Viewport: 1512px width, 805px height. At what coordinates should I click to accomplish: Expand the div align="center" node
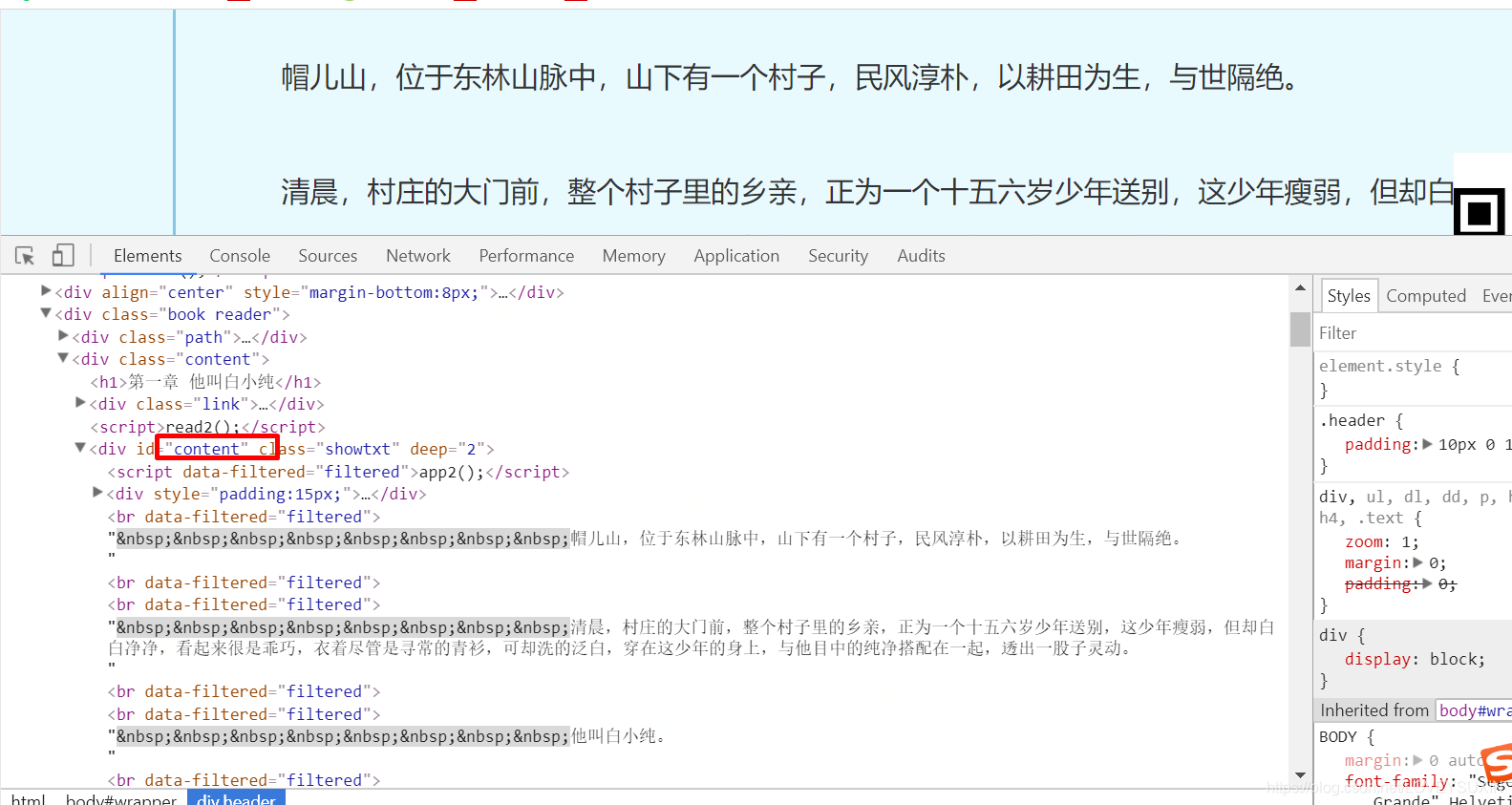pyautogui.click(x=46, y=291)
